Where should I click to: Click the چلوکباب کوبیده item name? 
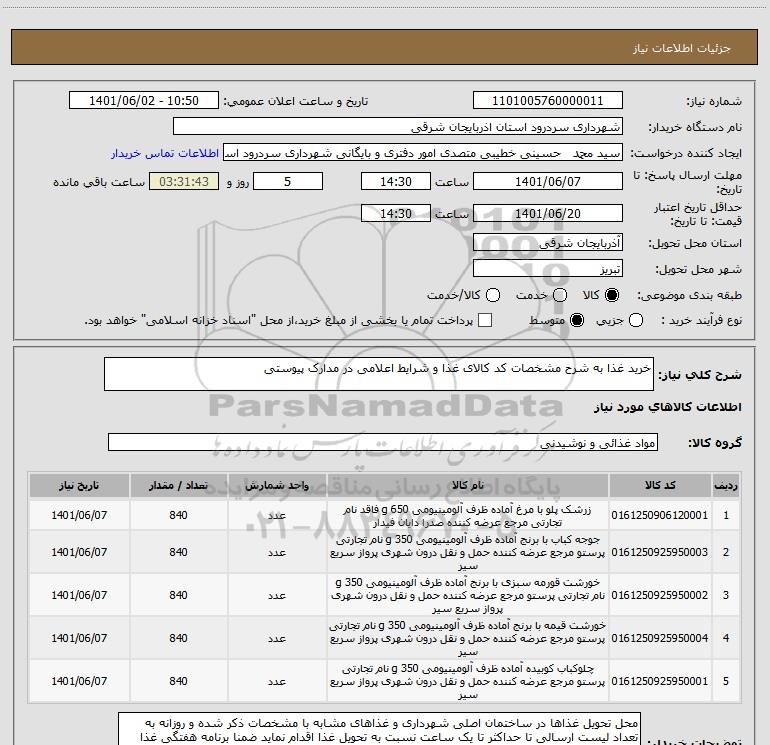(x=468, y=681)
